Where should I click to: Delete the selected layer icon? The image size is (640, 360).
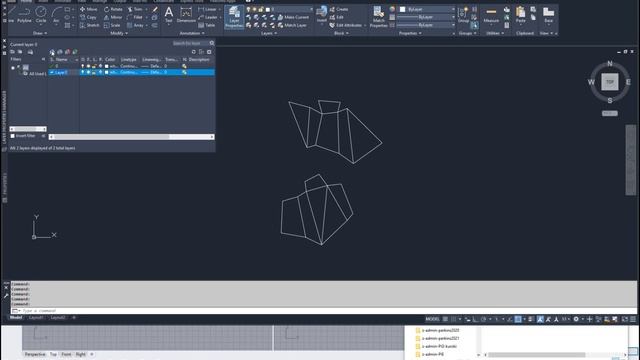coord(67,52)
